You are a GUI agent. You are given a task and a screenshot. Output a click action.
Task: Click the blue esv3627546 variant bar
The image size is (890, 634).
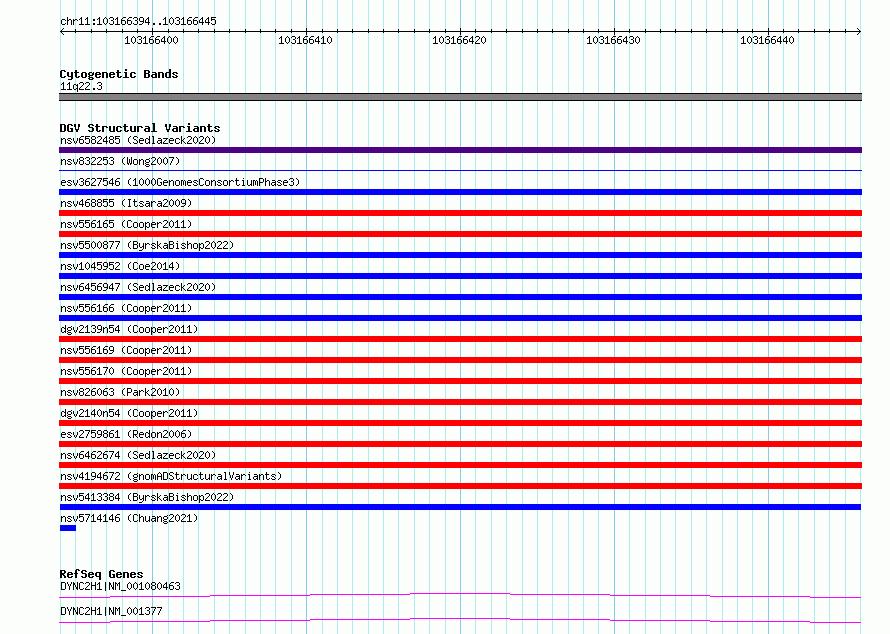pyautogui.click(x=460, y=192)
